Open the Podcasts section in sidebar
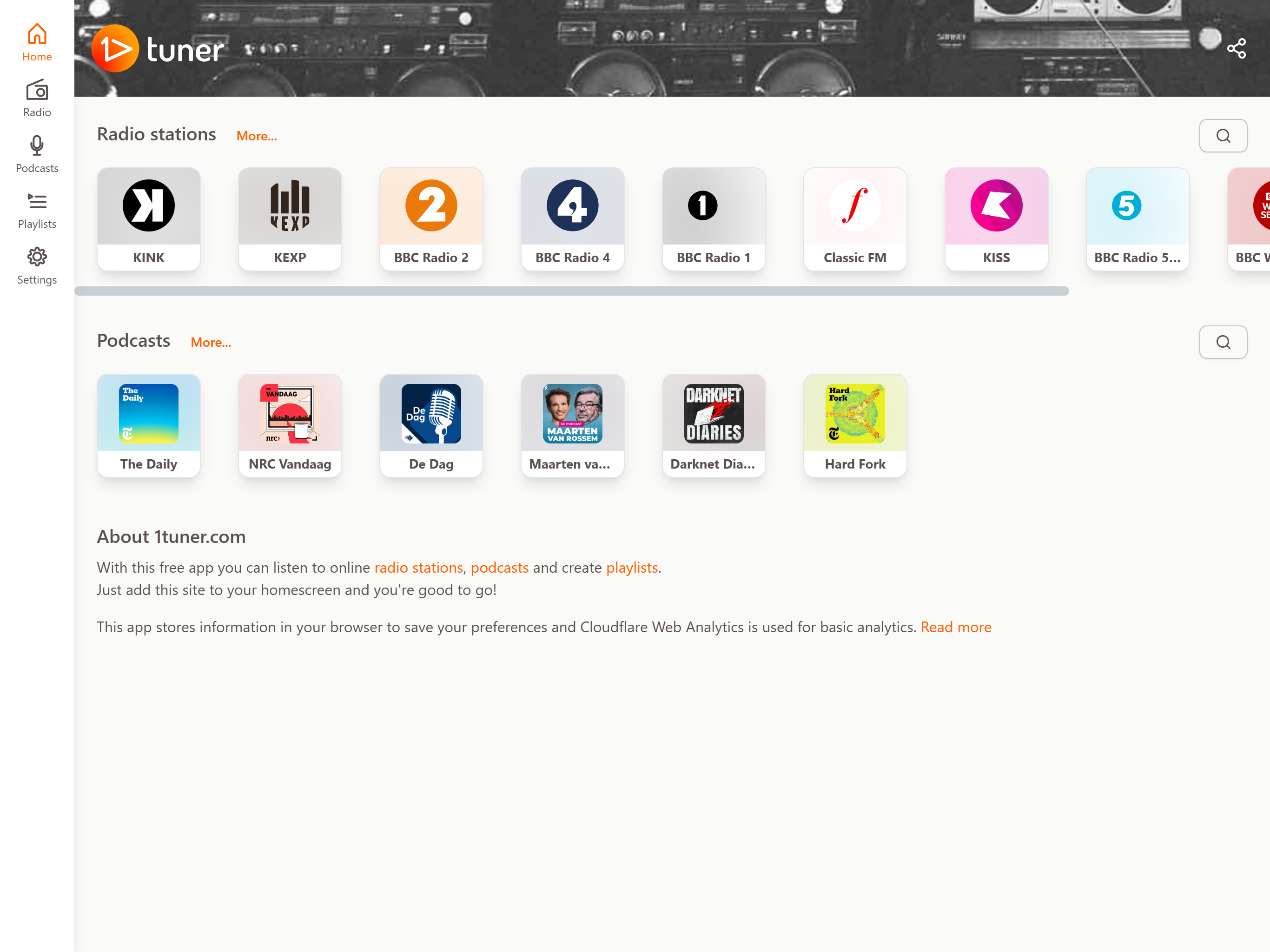This screenshot has height=952, width=1270. pos(37,154)
